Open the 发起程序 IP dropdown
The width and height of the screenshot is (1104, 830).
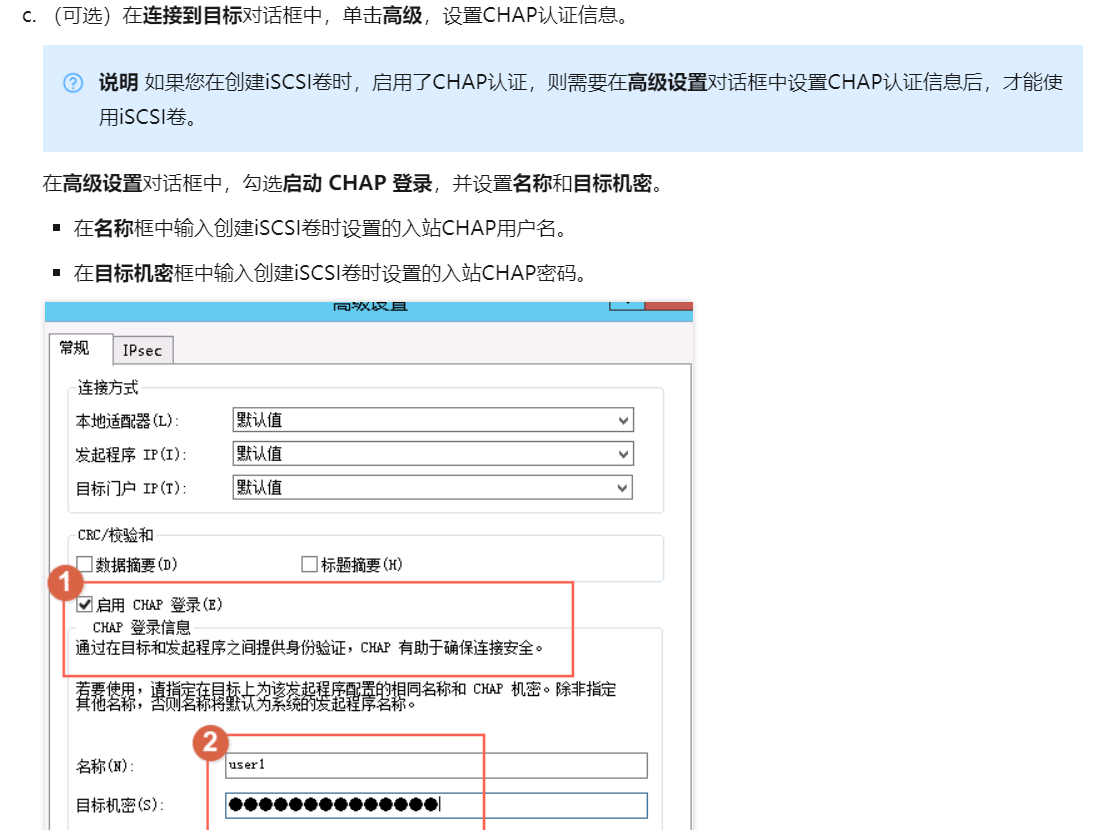pyautogui.click(x=432, y=453)
